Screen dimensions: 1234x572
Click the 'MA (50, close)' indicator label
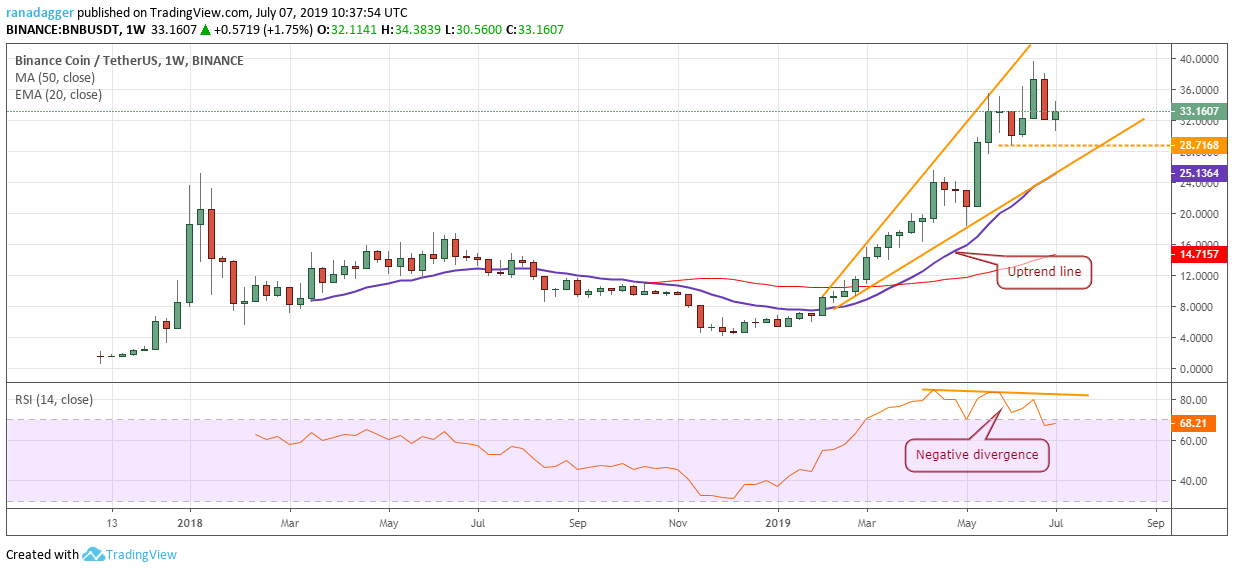(x=56, y=78)
